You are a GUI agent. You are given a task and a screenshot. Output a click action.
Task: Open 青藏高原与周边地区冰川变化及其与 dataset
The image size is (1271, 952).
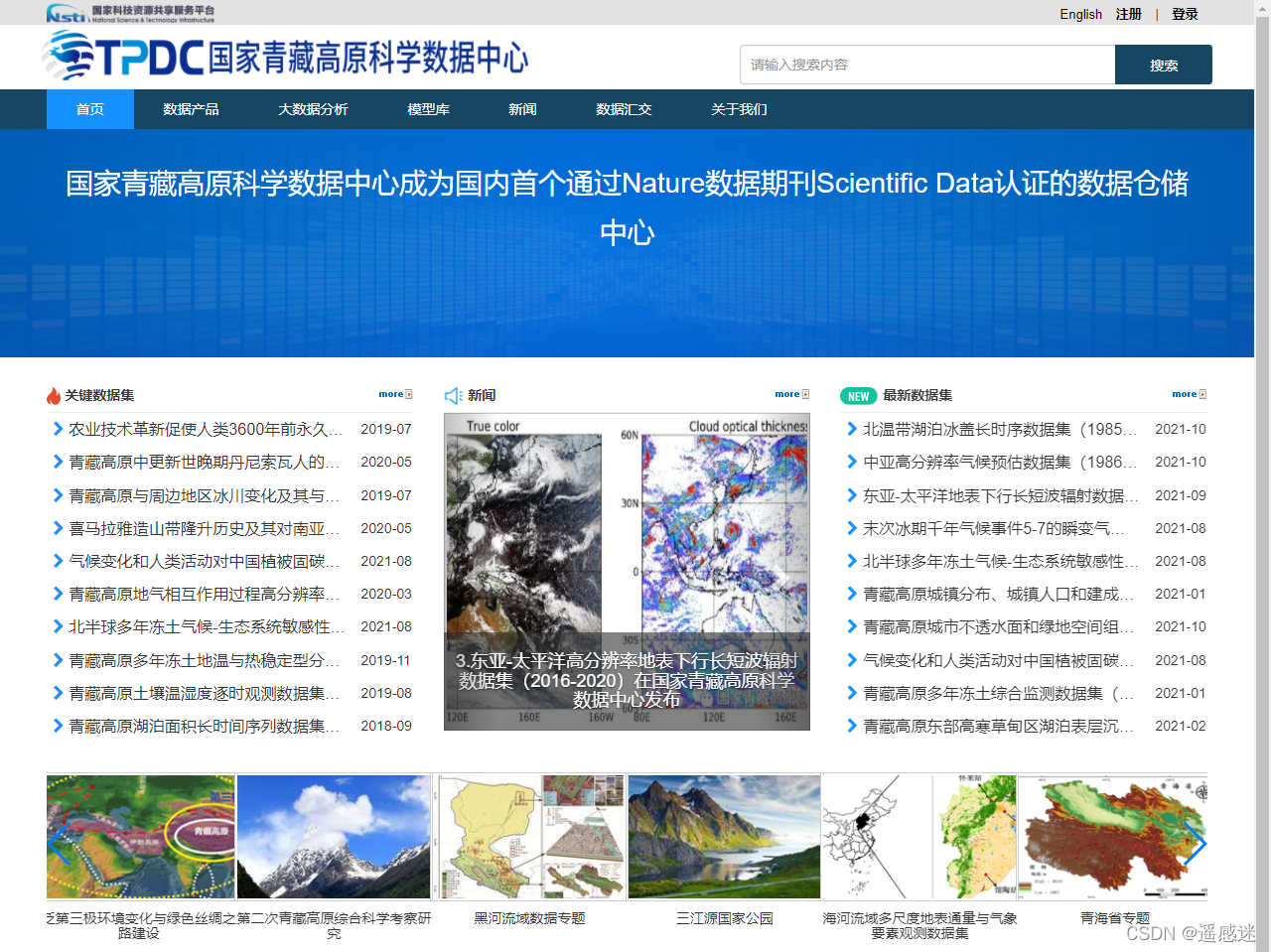pos(206,495)
